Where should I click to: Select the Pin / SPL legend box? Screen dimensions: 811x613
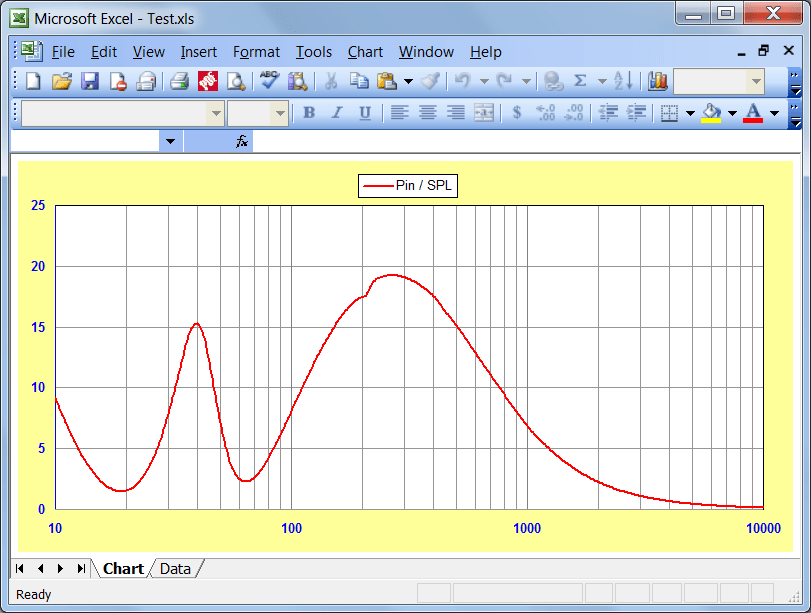[408, 185]
